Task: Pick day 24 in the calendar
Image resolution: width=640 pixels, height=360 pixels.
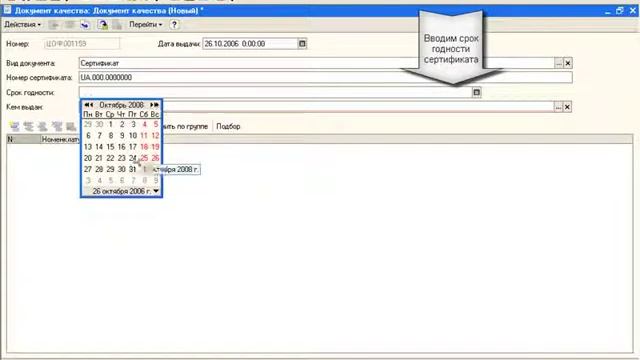Action: (133, 158)
